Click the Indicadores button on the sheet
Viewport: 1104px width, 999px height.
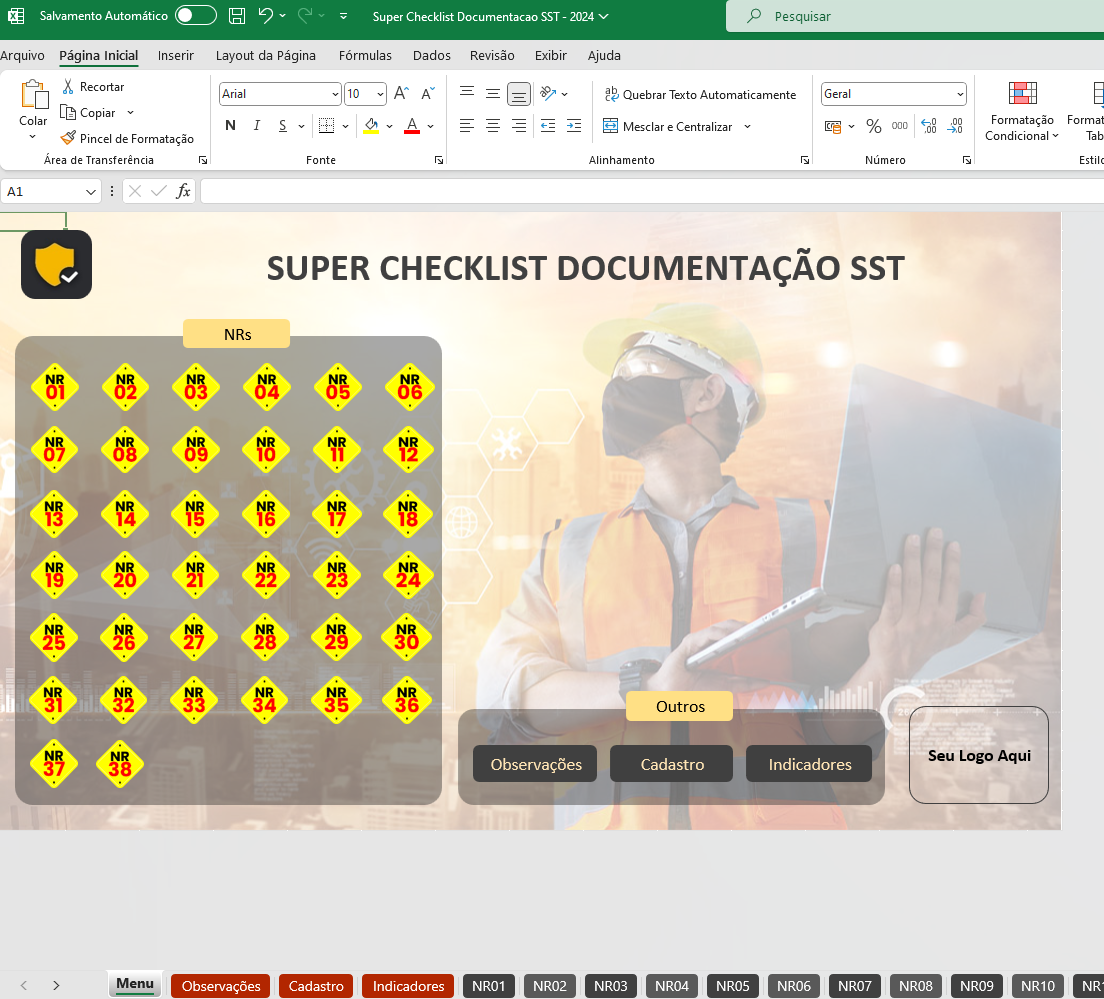[808, 763]
